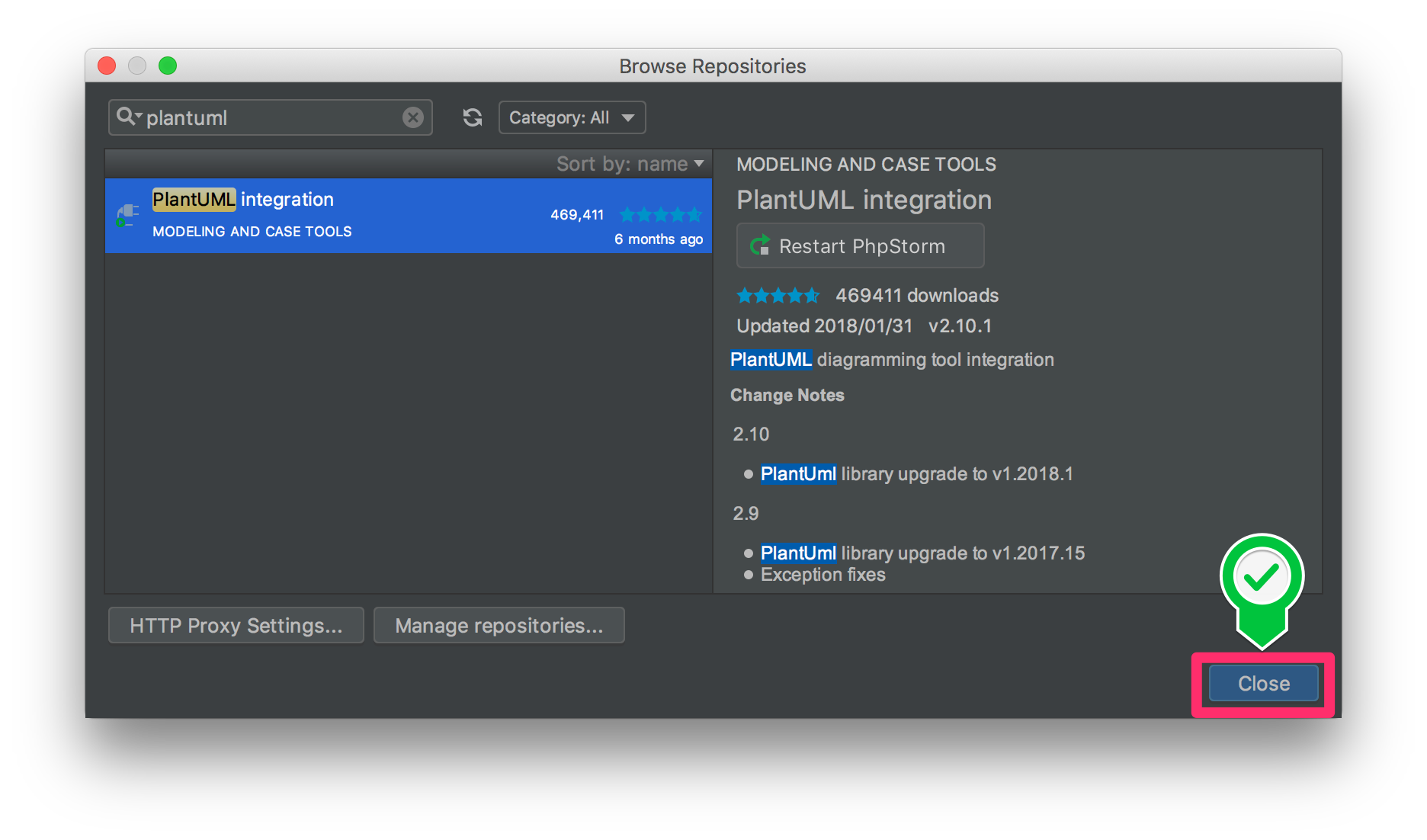Click '6 months ago' in plugin row

(659, 239)
